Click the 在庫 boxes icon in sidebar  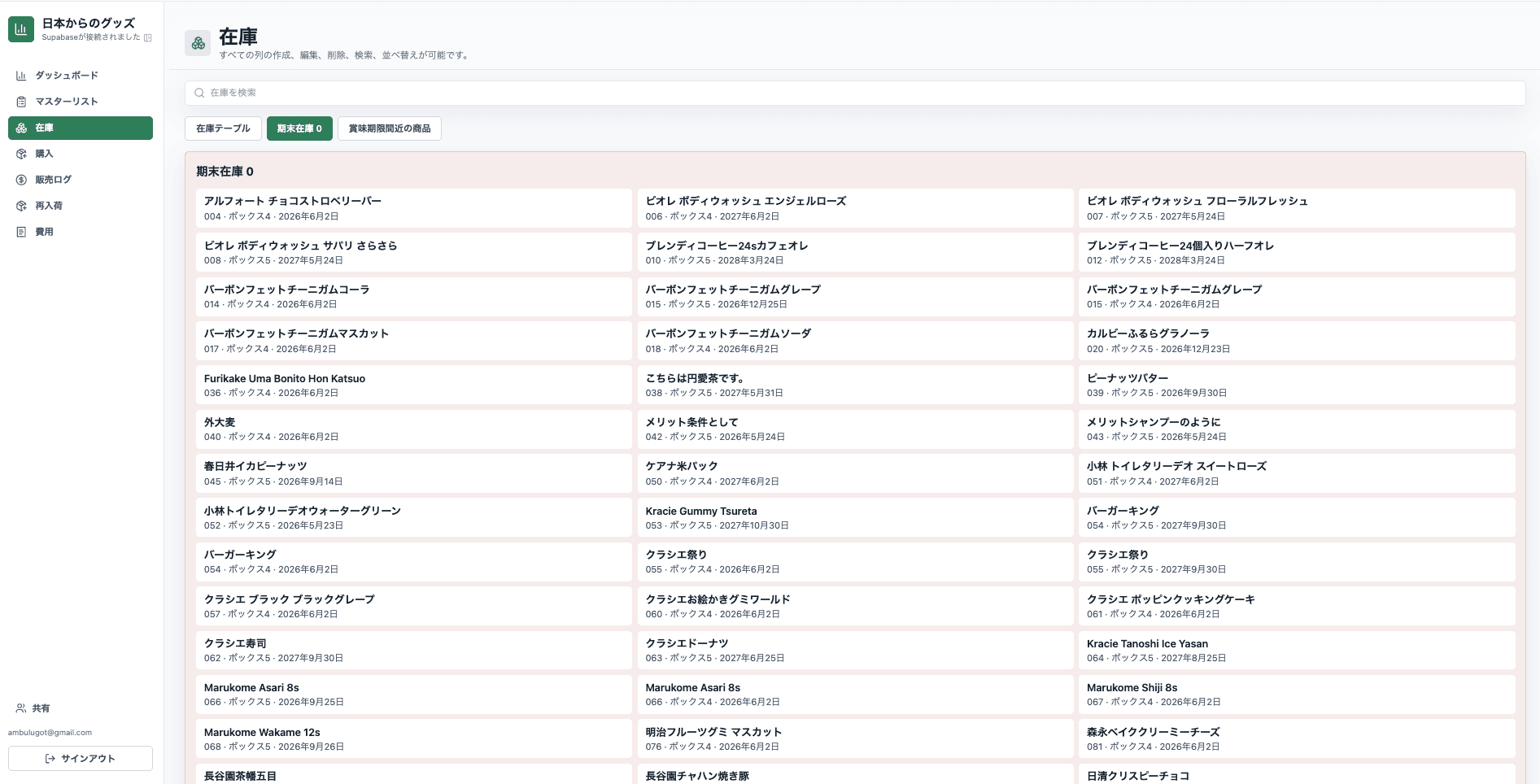[x=21, y=128]
